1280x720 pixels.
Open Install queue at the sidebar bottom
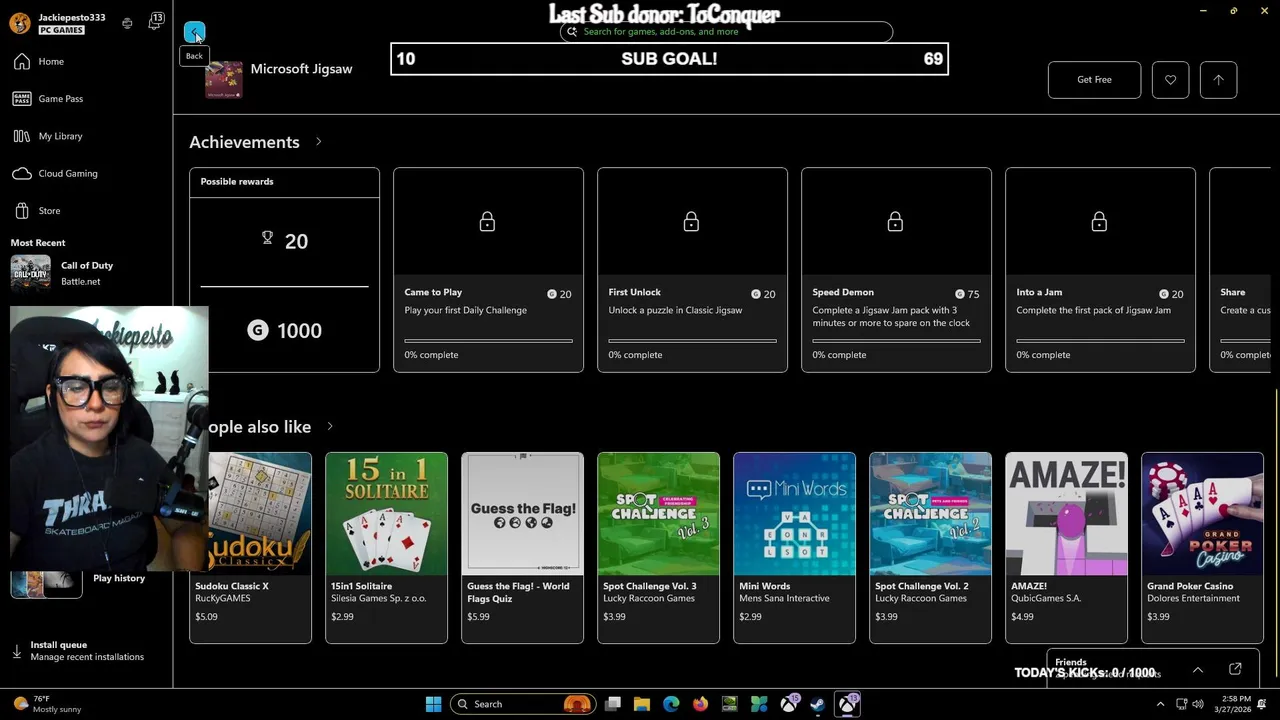86,651
